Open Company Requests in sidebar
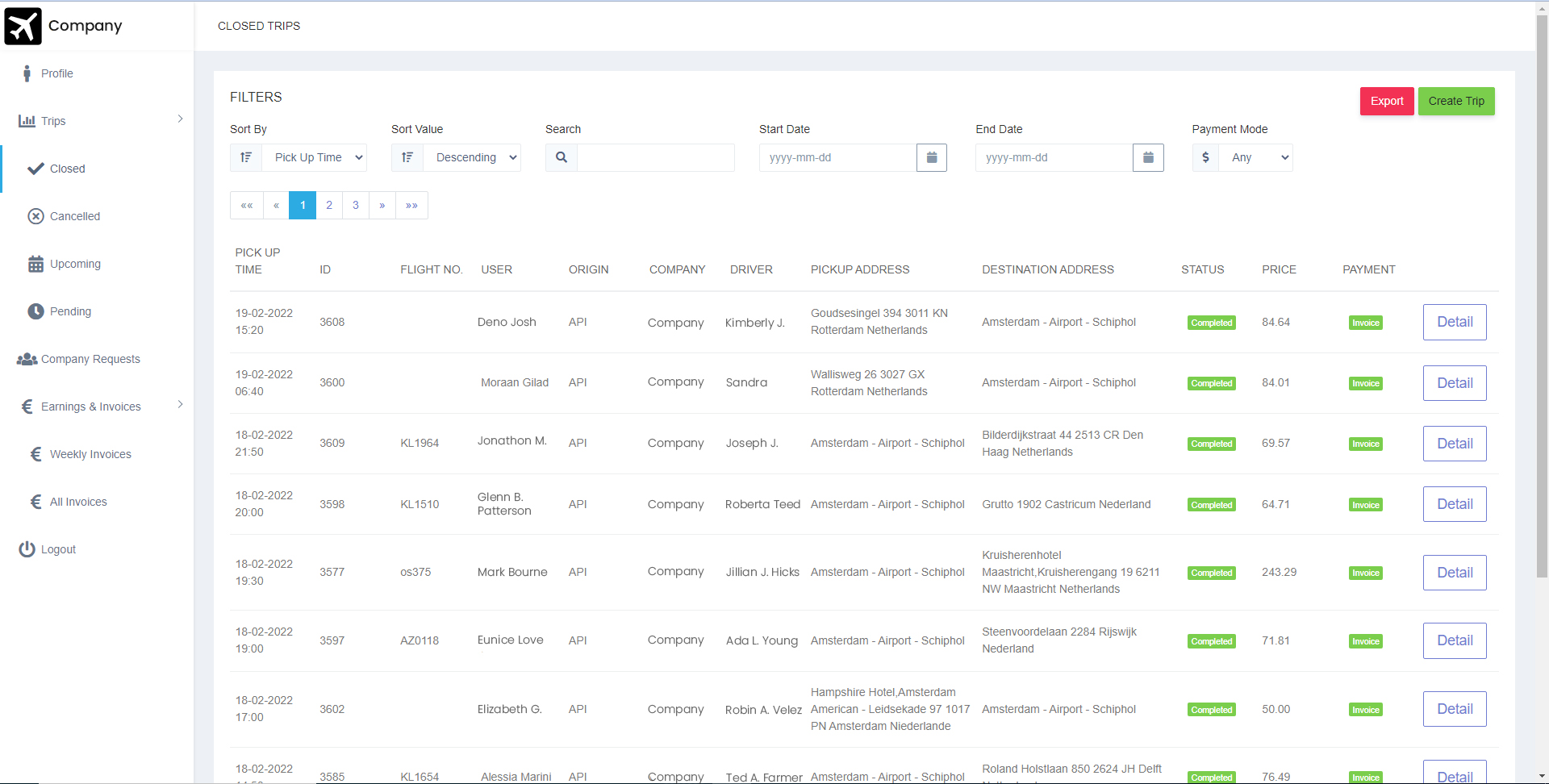The image size is (1549, 784). (90, 359)
